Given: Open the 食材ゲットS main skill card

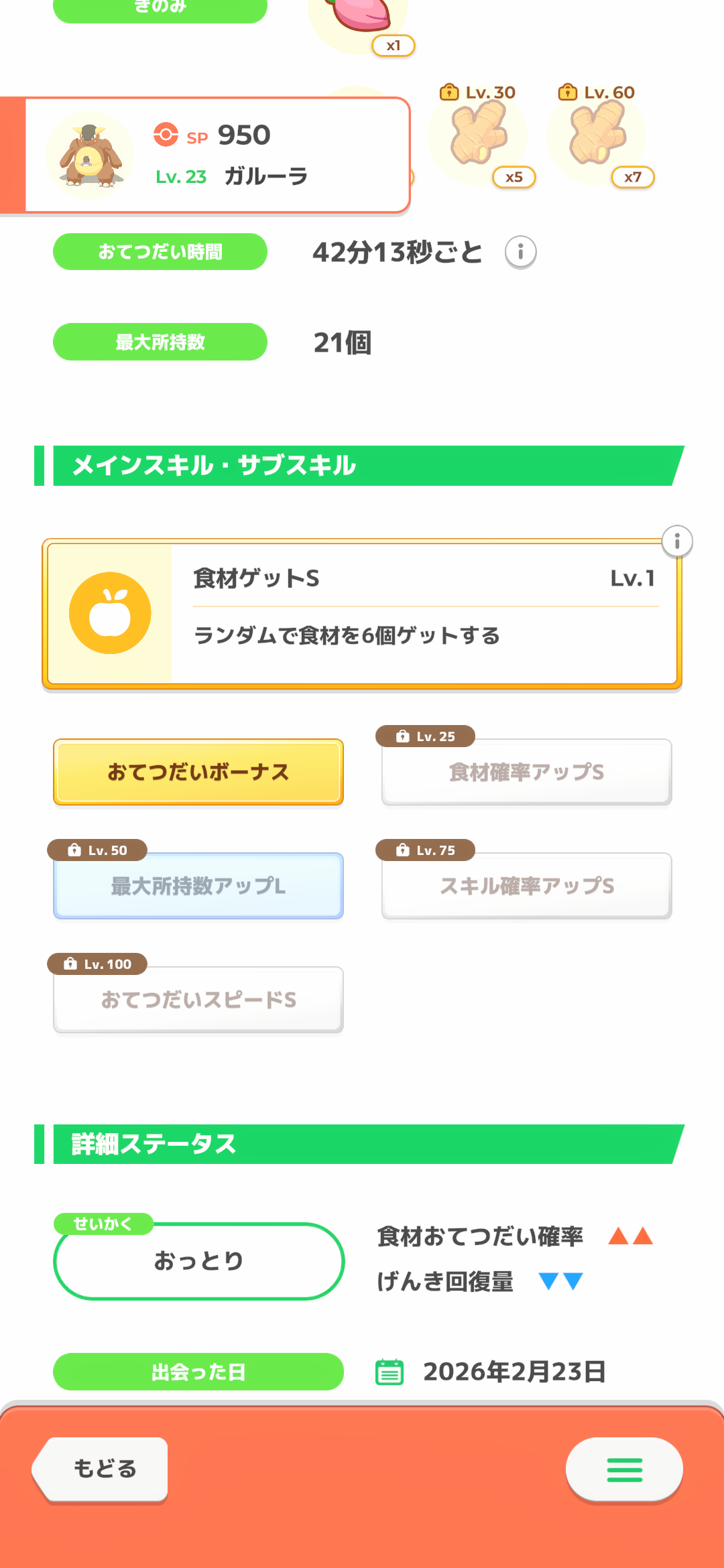Looking at the screenshot, I should click(422, 613).
